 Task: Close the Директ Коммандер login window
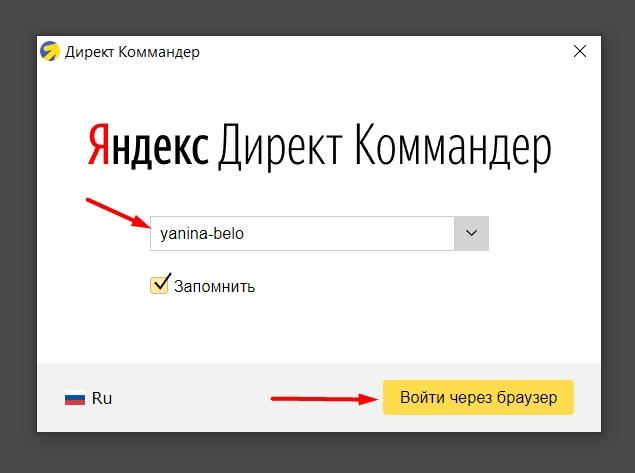click(580, 51)
